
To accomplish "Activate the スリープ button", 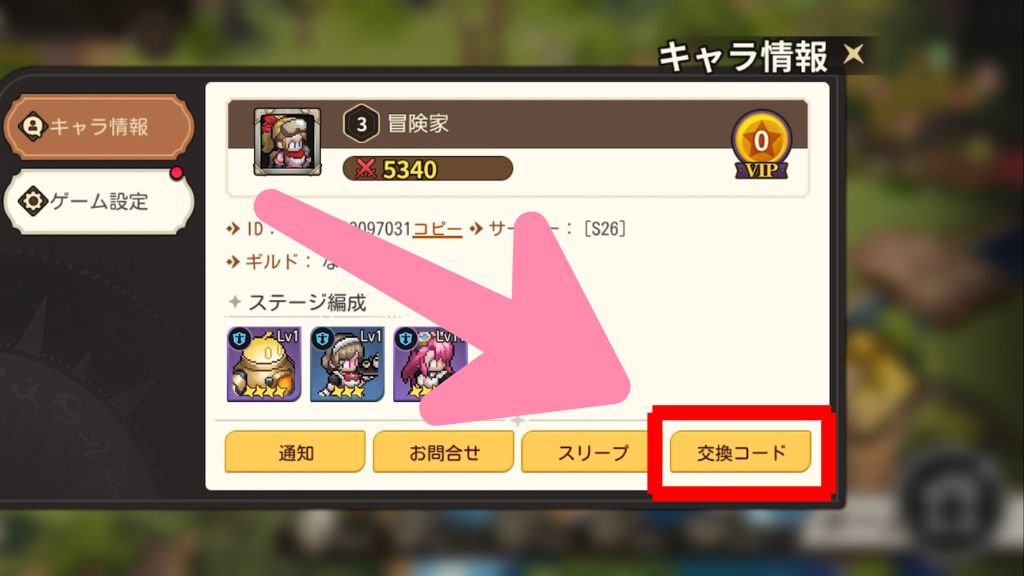I will coord(592,452).
